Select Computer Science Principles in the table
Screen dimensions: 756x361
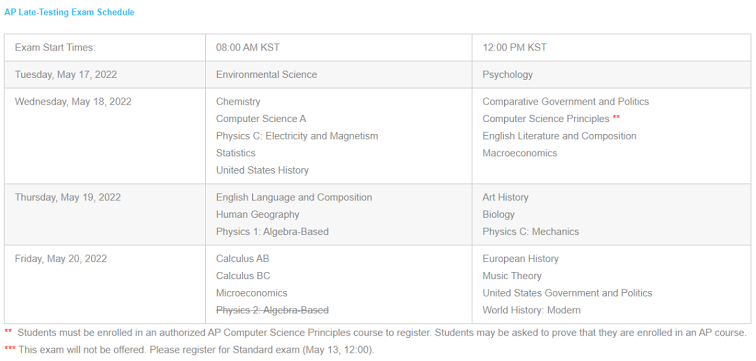[546, 119]
